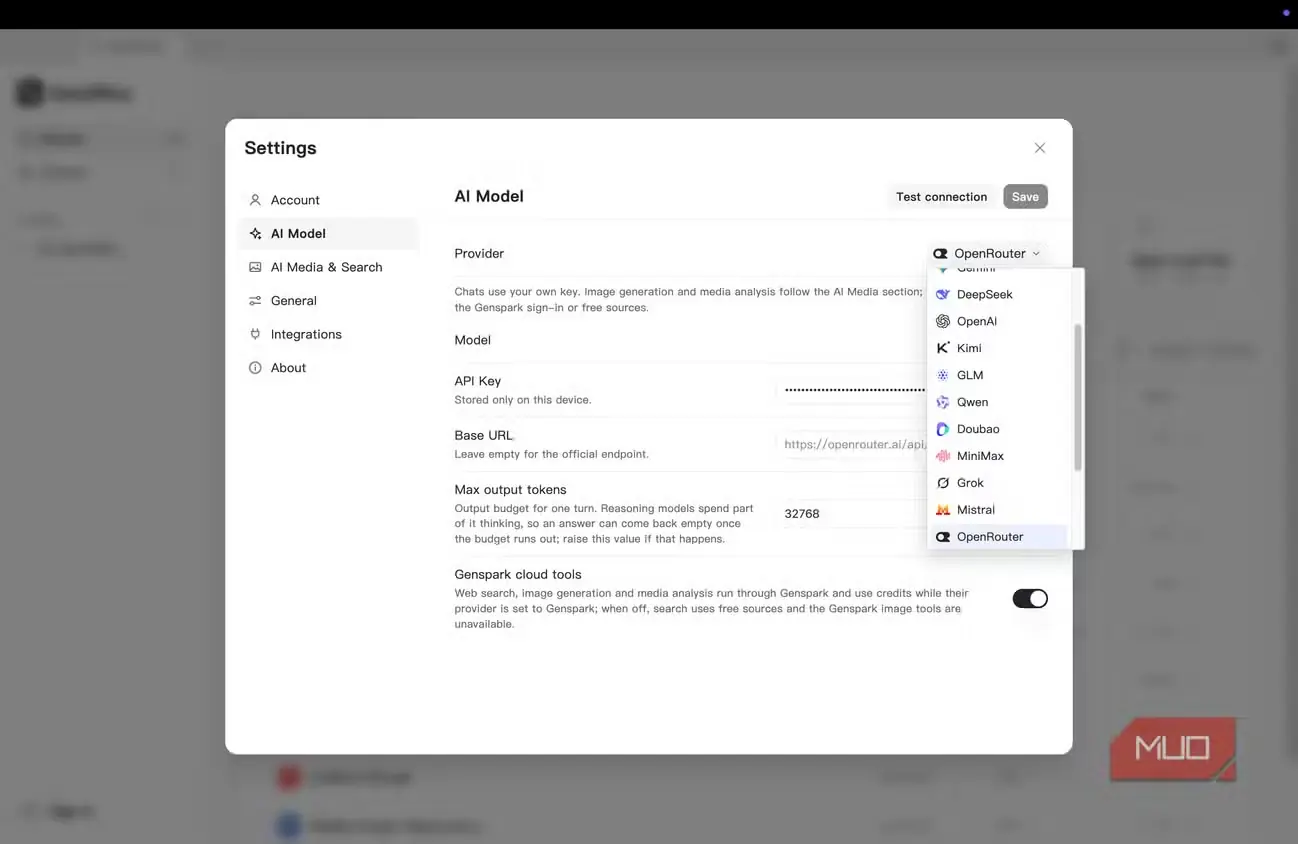Screen dimensions: 1298x844
Task: Close the Settings dialog
Action: coord(1040,148)
